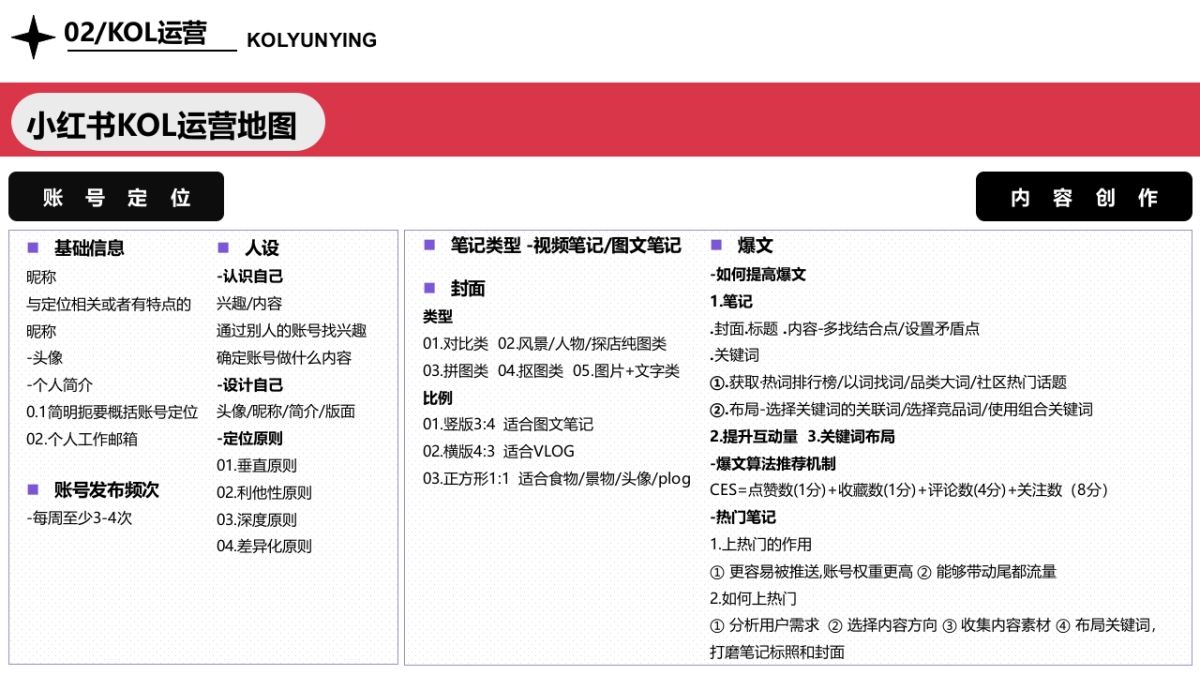Select the -如何提高爆文 heading
Viewport: 1200px width, 675px height.
[757, 274]
